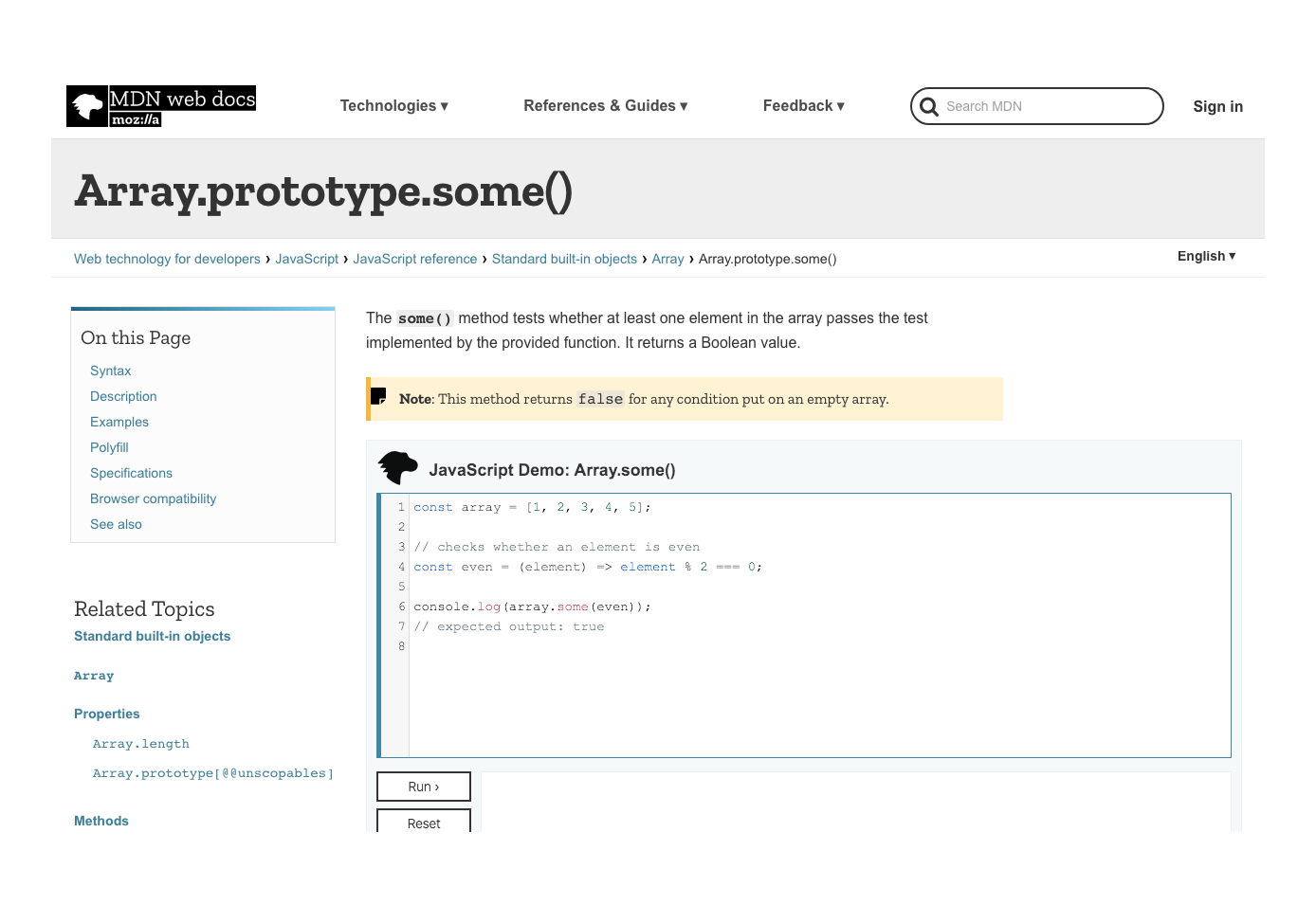This screenshot has width=1316, height=905.
Task: Click the 'JavaScript Demo: Array.some()' heading
Action: coord(552,470)
